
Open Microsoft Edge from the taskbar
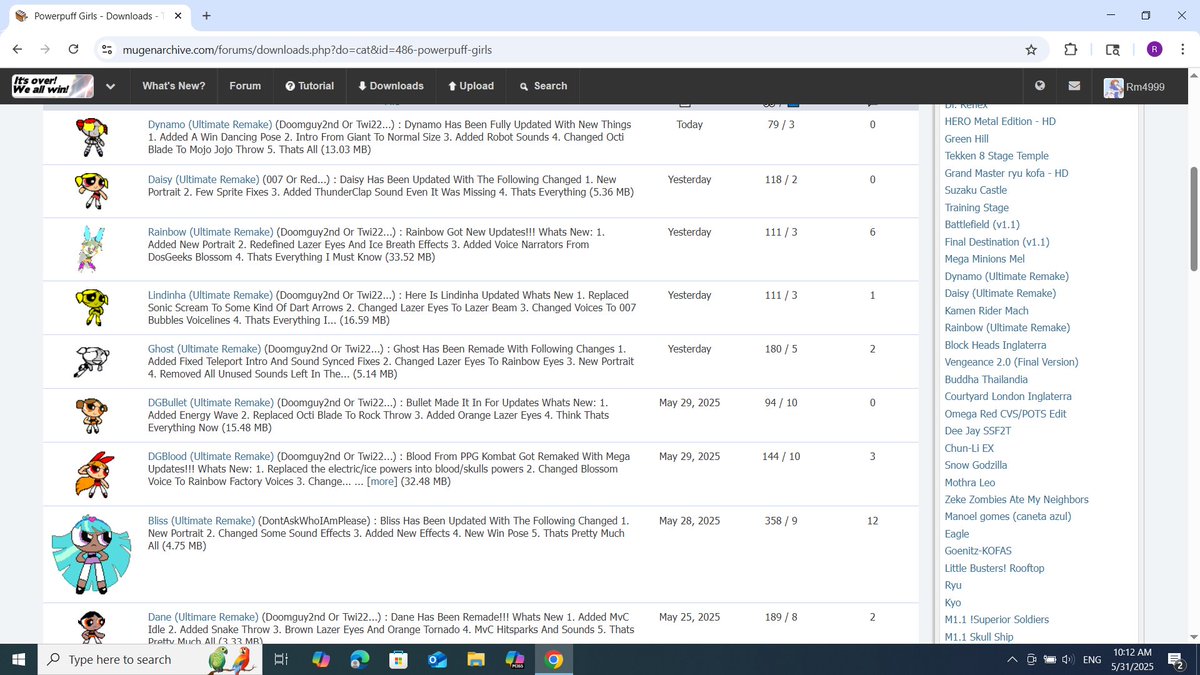(359, 659)
